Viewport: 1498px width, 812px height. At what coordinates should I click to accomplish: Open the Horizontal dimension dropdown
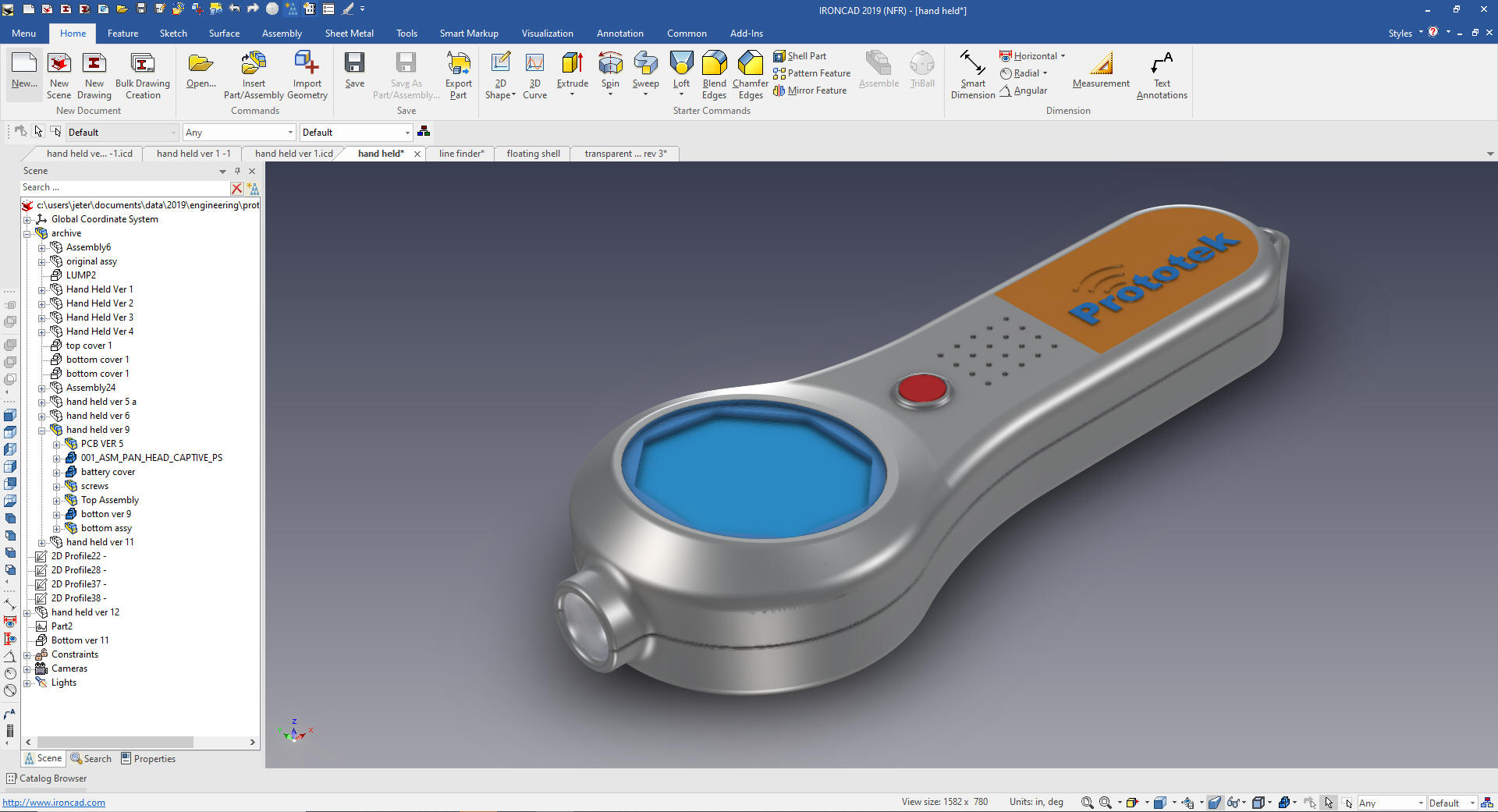click(x=1063, y=56)
